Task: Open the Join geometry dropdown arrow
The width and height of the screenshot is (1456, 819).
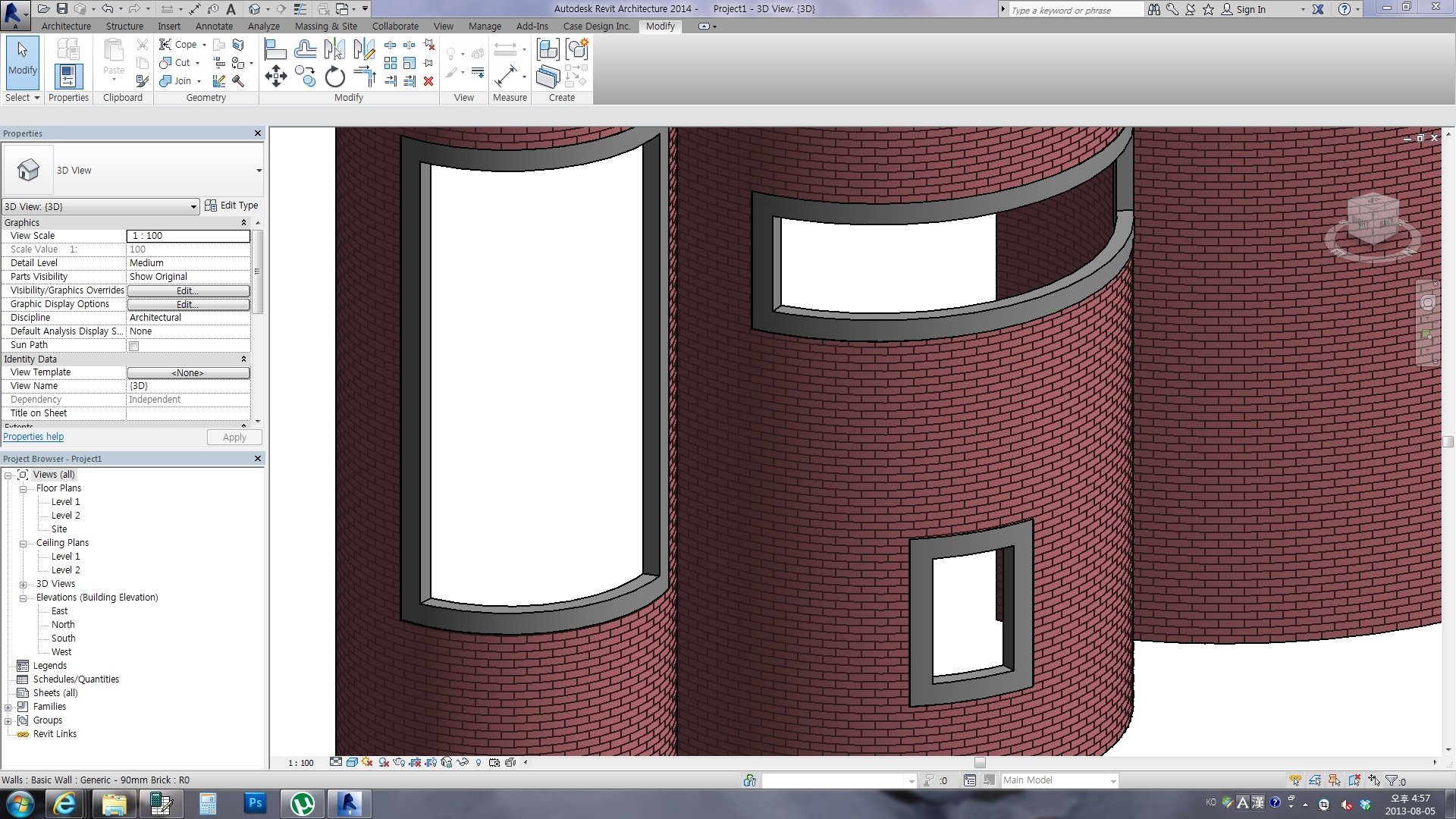Action: (199, 81)
